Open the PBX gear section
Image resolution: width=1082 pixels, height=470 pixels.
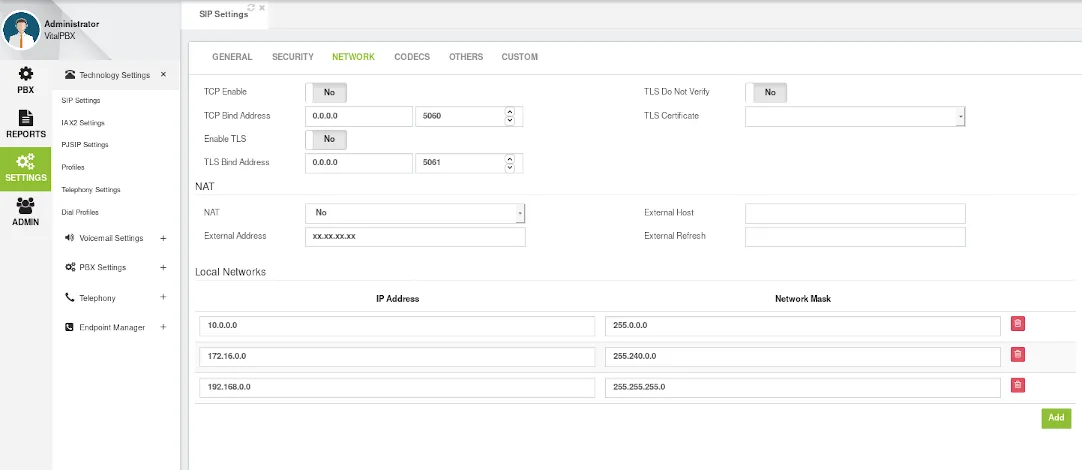point(26,81)
